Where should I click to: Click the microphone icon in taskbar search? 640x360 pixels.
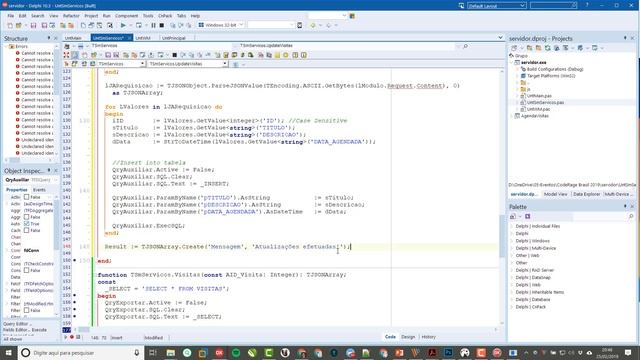tap(137, 353)
